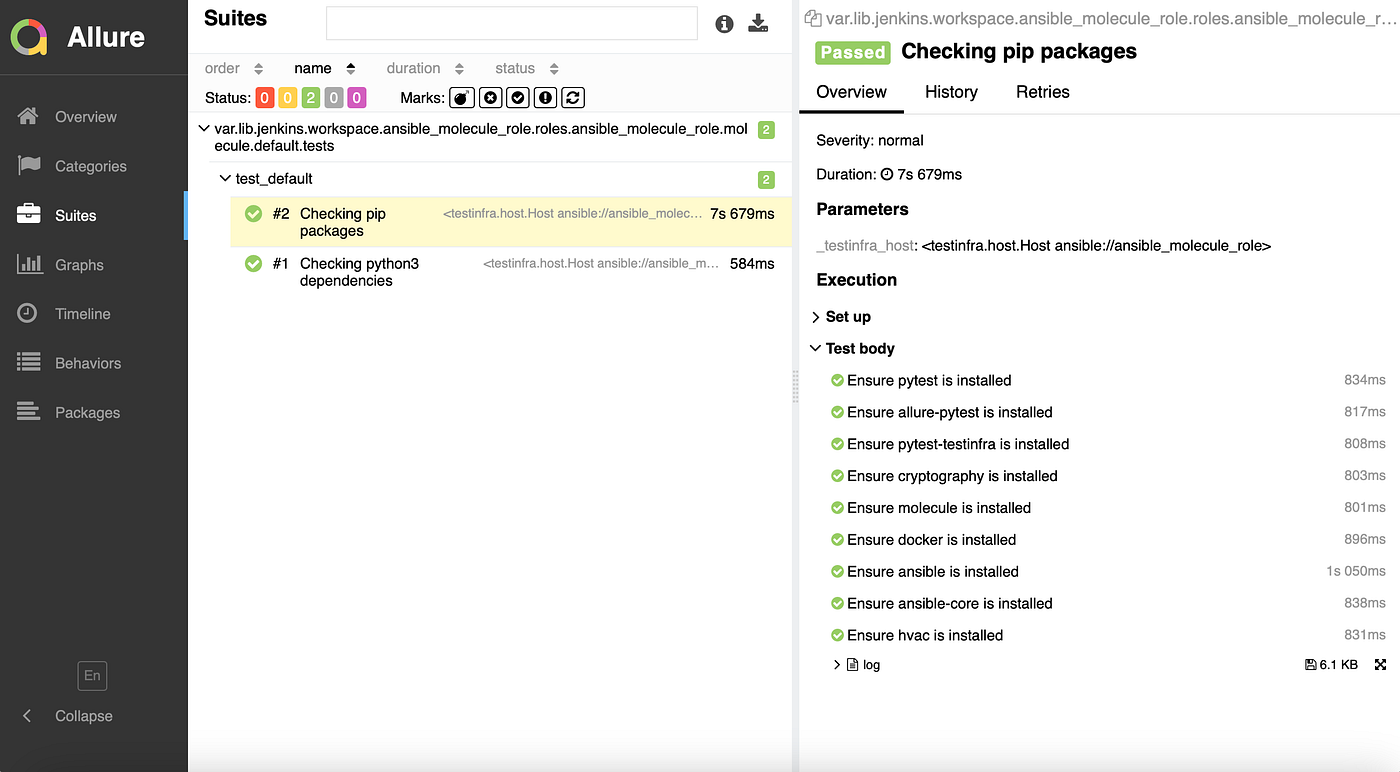The height and width of the screenshot is (772, 1400).
Task: Collapse the test_default group
Action: [x=225, y=179]
